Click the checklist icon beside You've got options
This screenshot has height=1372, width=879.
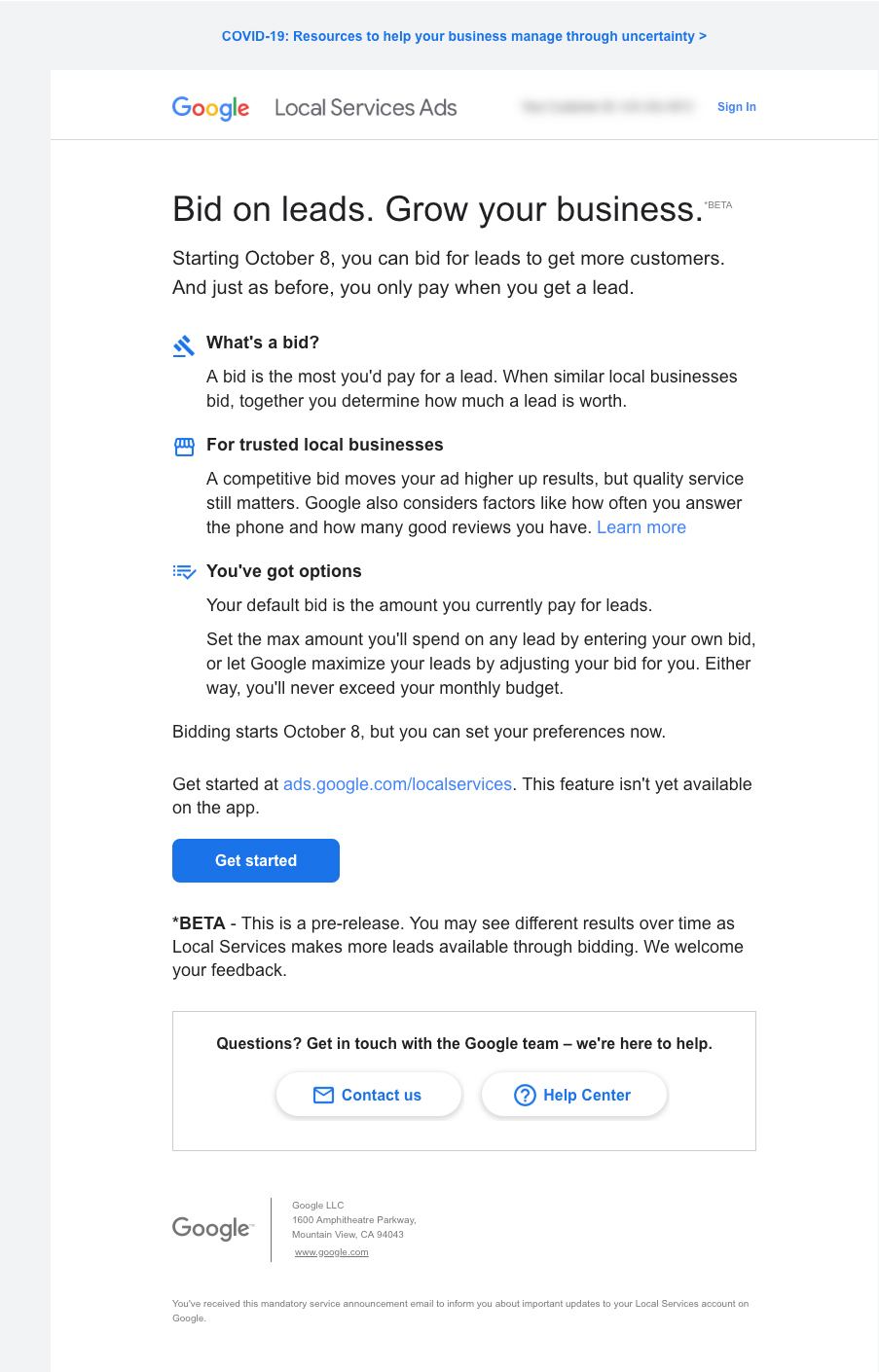tap(184, 572)
